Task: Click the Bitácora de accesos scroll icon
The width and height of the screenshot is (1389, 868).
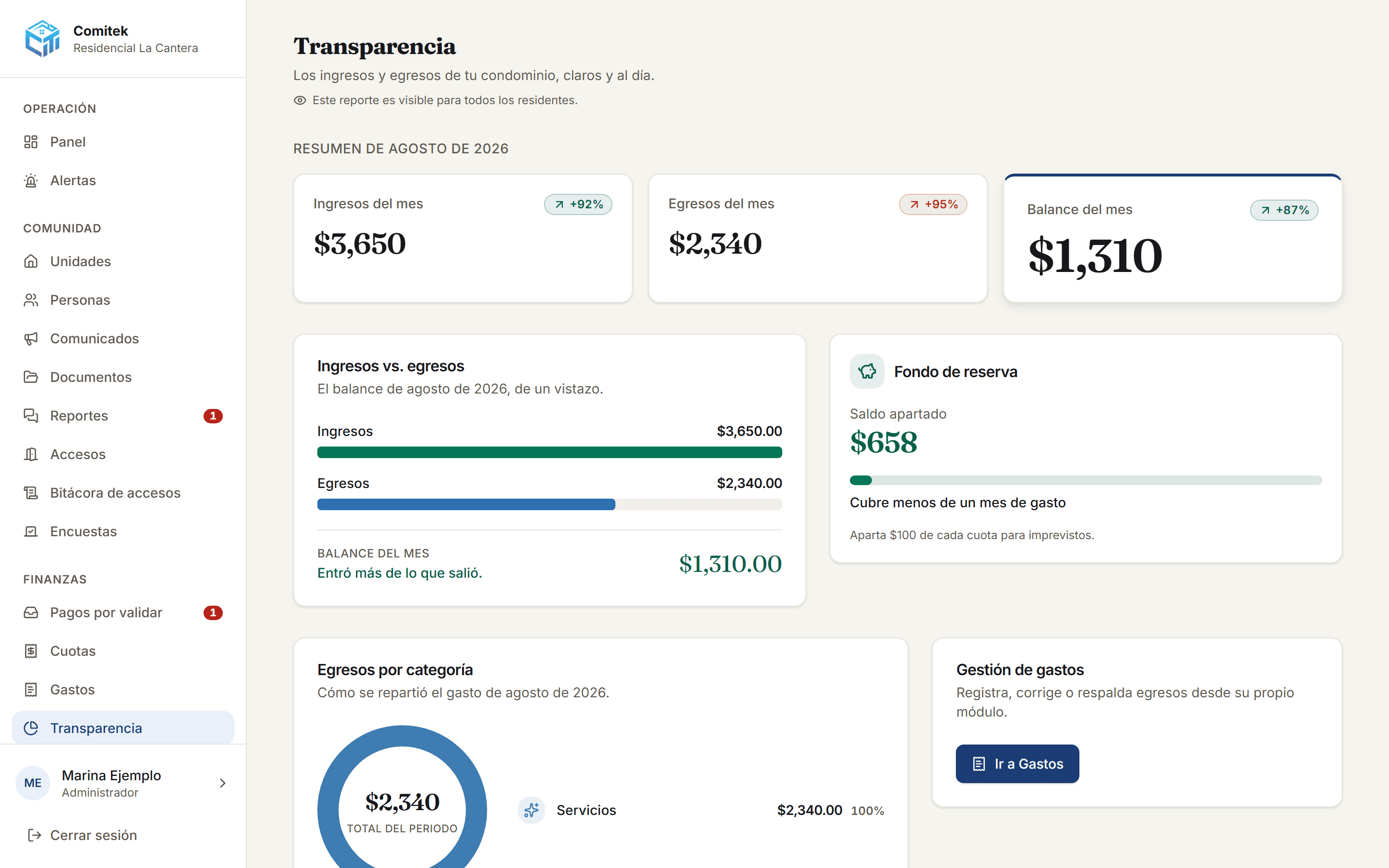Action: point(31,492)
